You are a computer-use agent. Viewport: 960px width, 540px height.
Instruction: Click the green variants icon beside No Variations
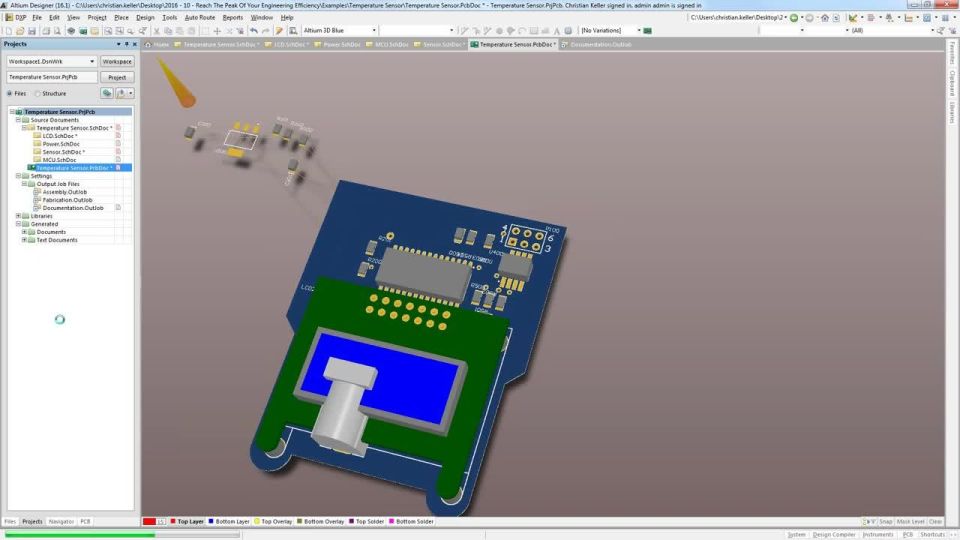click(648, 31)
